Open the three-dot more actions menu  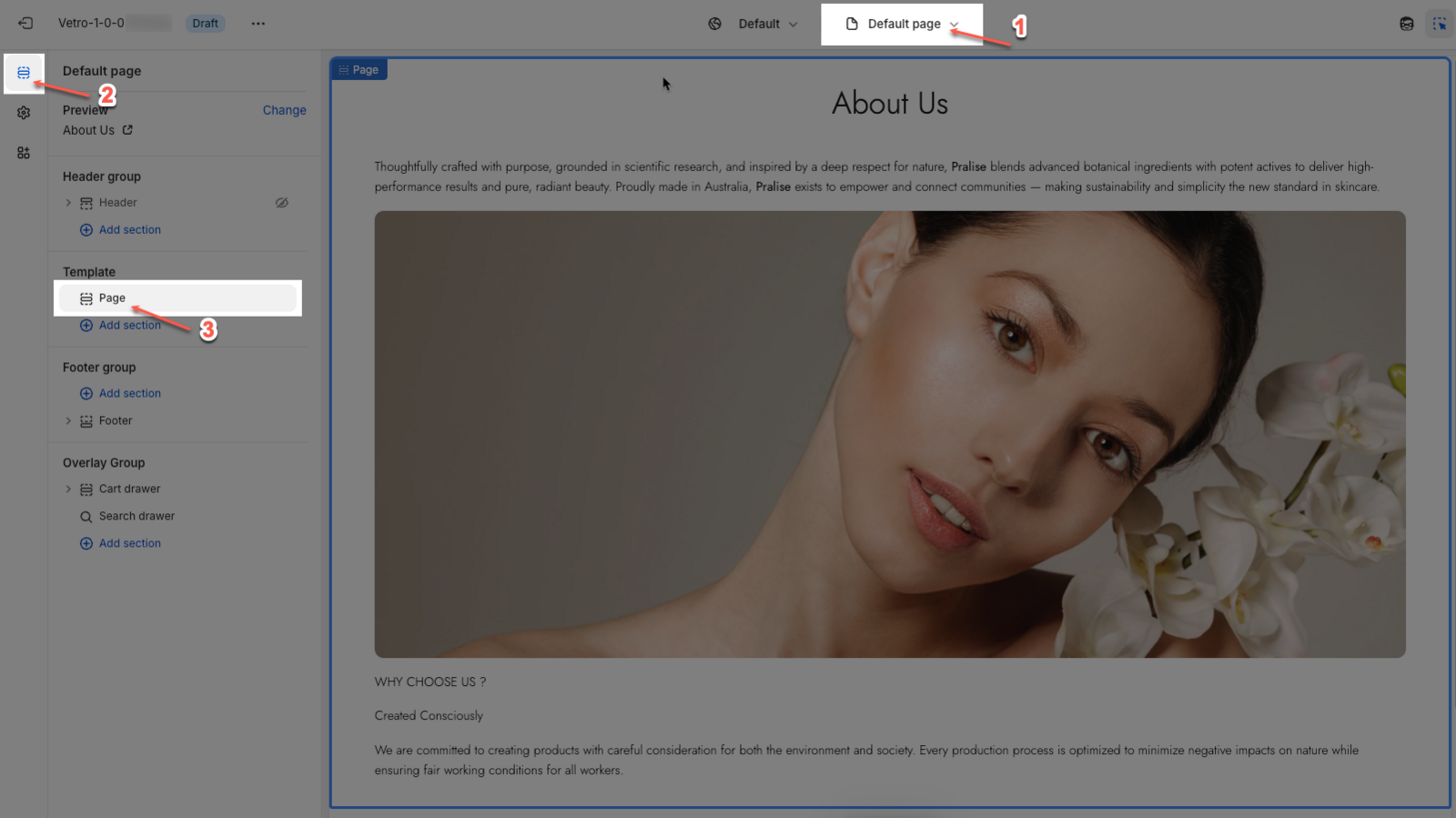pos(258,24)
